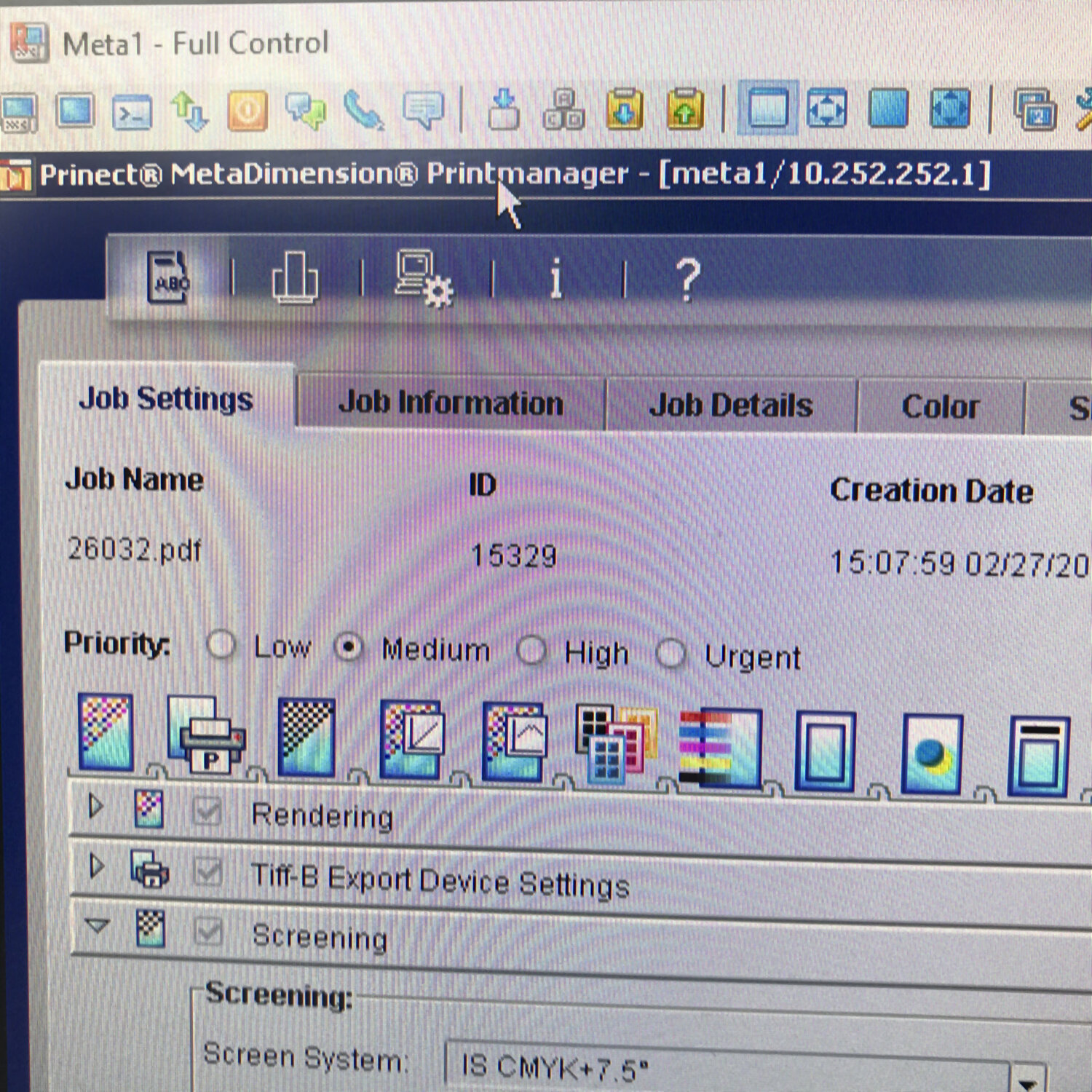Click the multi-monitor windows icon
The image size is (1092, 1092).
[1034, 109]
